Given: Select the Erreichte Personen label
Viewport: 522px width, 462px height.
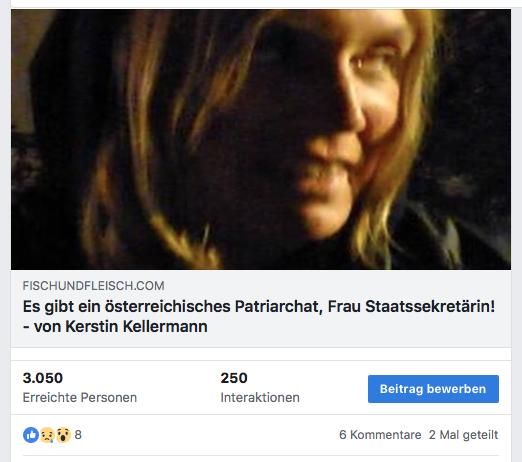Looking at the screenshot, I should [x=80, y=397].
